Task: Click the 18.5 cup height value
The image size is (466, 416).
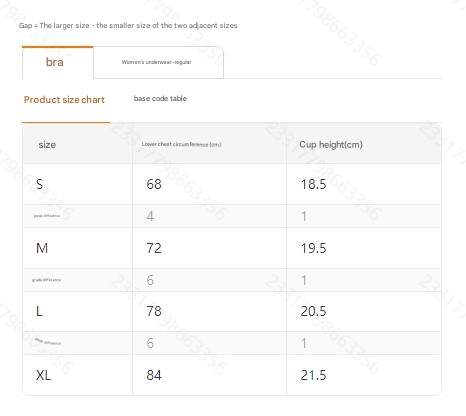Action: [x=313, y=184]
